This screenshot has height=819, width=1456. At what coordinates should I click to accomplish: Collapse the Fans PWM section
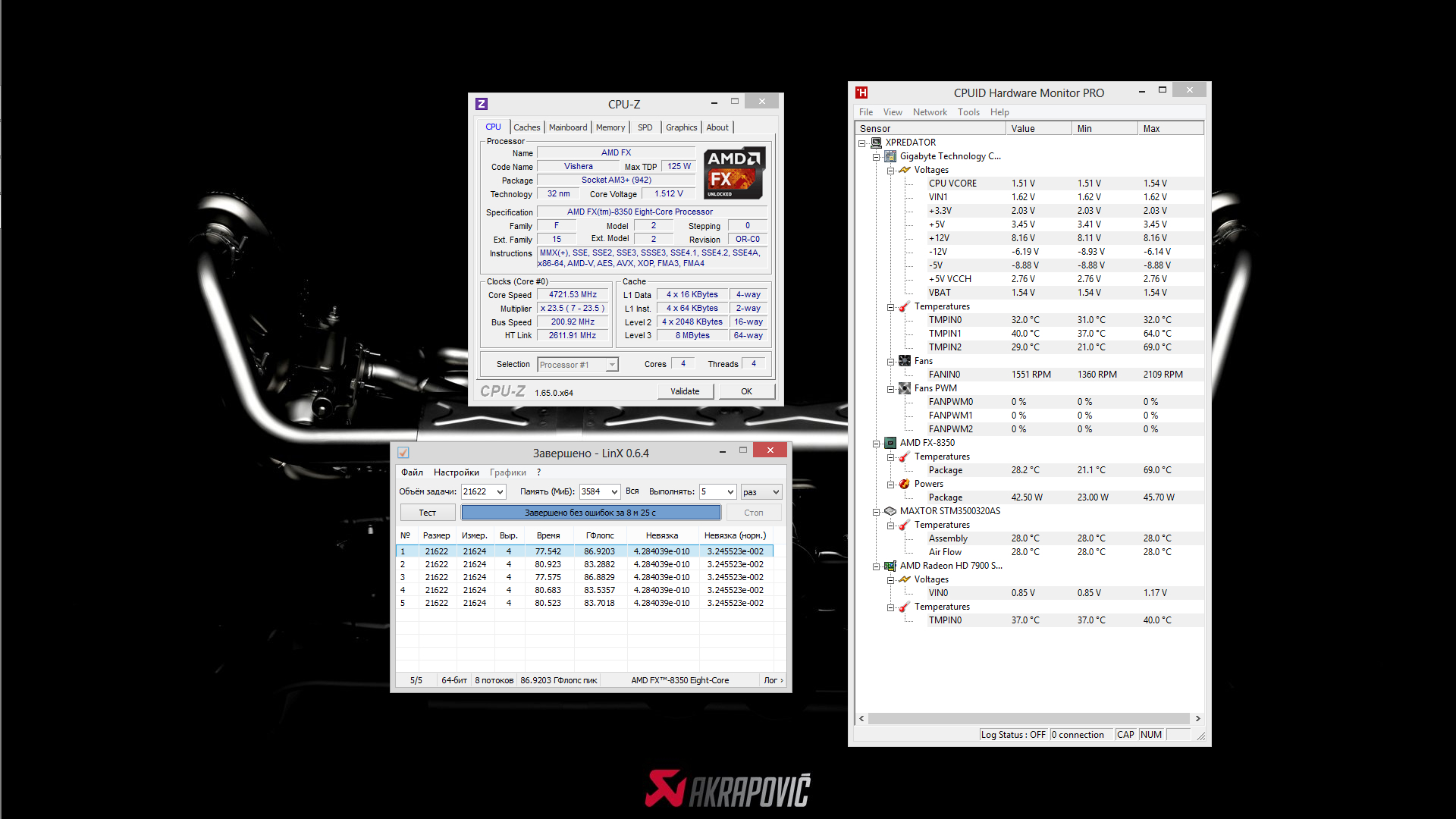click(891, 389)
